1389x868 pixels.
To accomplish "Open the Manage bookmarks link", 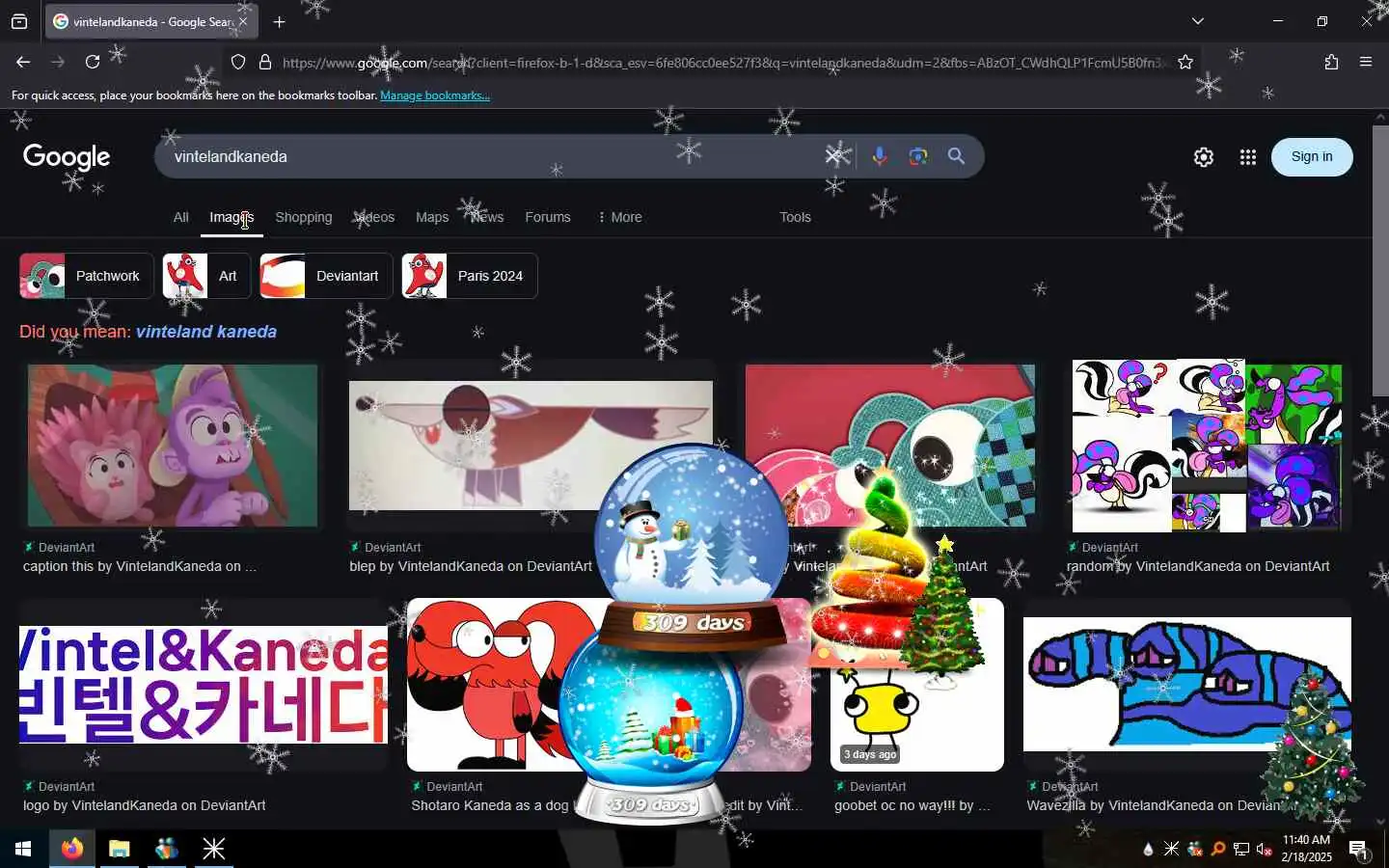I will (x=435, y=95).
